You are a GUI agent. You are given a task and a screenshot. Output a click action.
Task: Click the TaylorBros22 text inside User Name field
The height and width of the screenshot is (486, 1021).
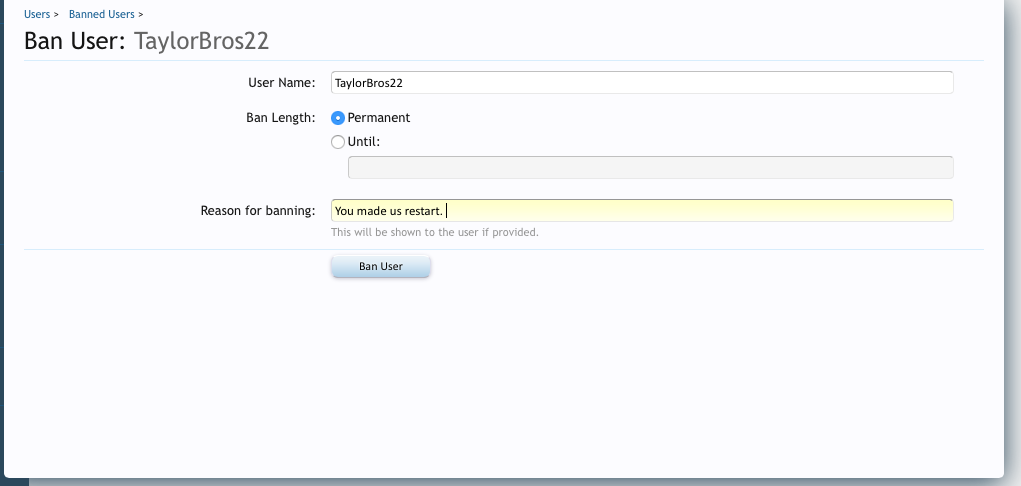375,82
